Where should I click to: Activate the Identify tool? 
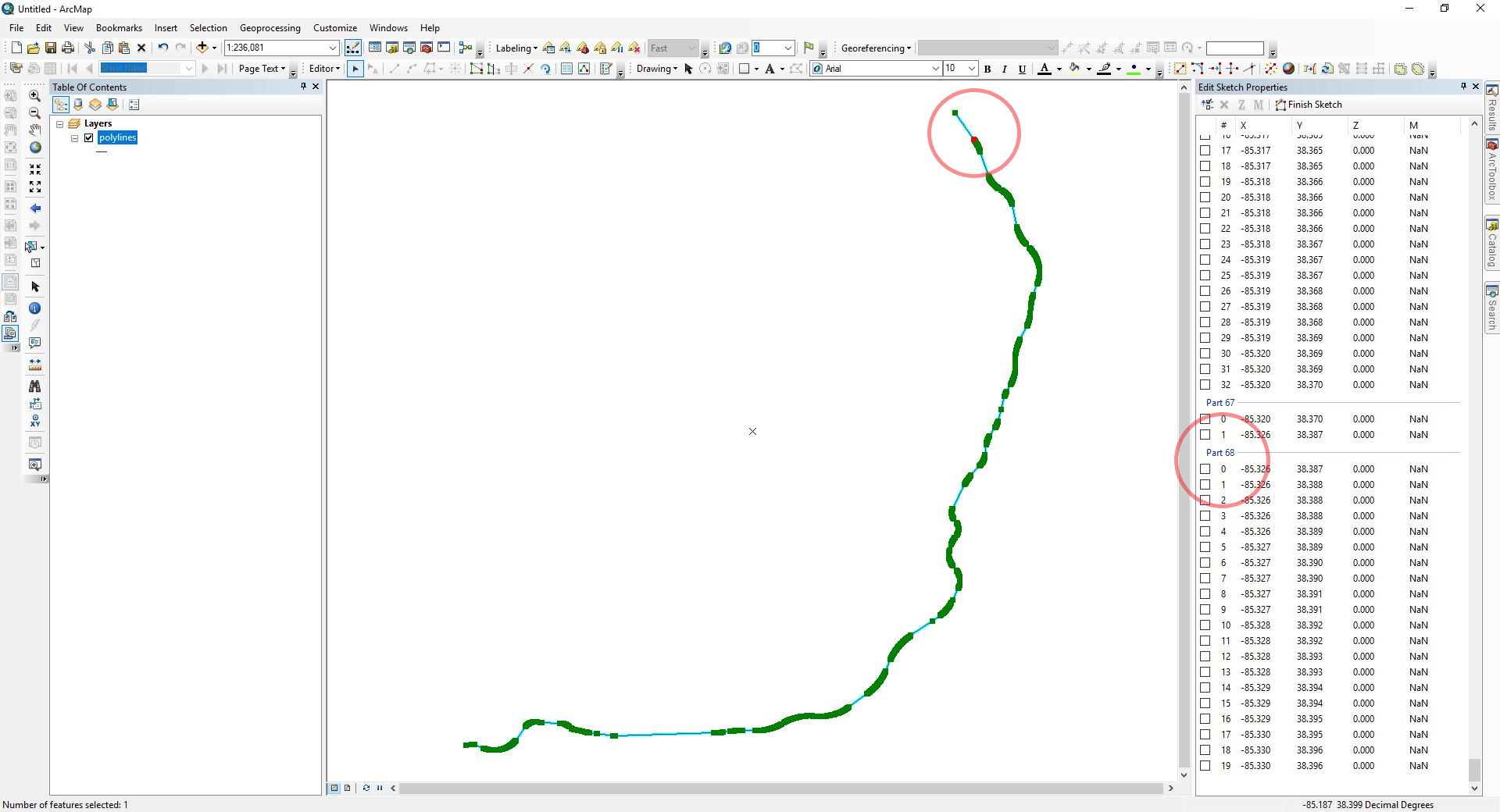35,308
